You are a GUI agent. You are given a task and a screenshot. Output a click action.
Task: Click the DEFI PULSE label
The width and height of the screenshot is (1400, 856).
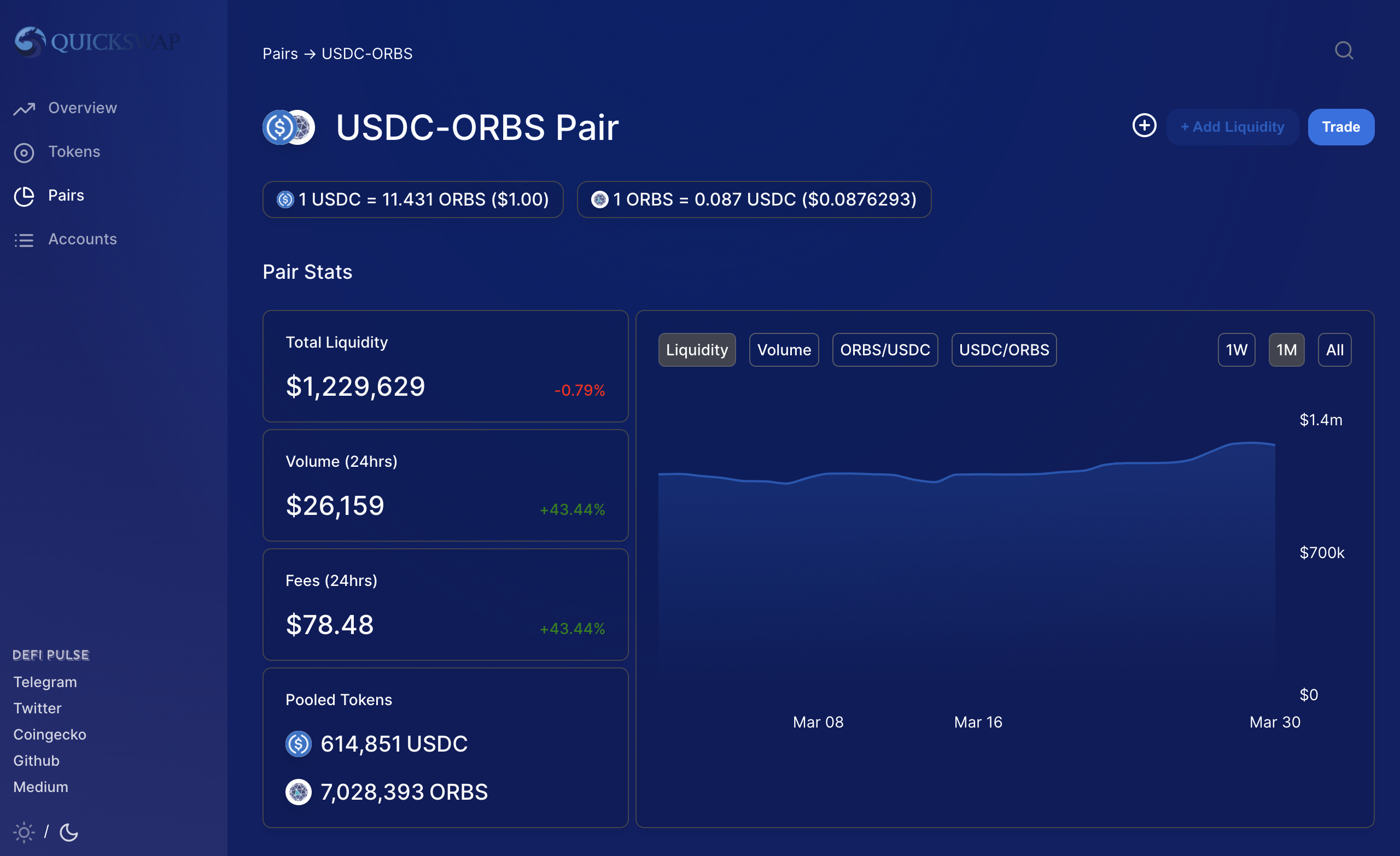(51, 655)
